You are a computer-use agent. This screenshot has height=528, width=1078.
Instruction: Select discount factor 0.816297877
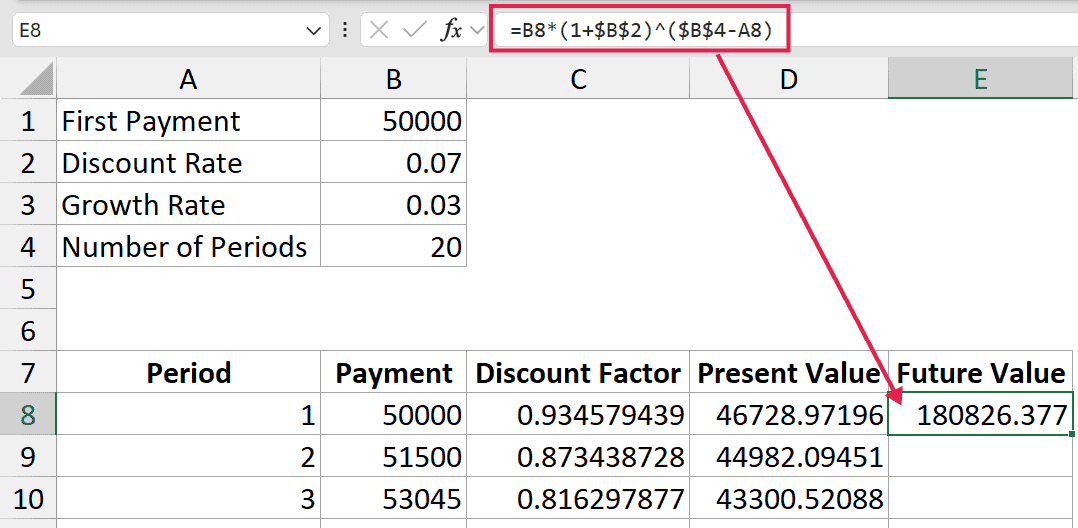(x=578, y=499)
